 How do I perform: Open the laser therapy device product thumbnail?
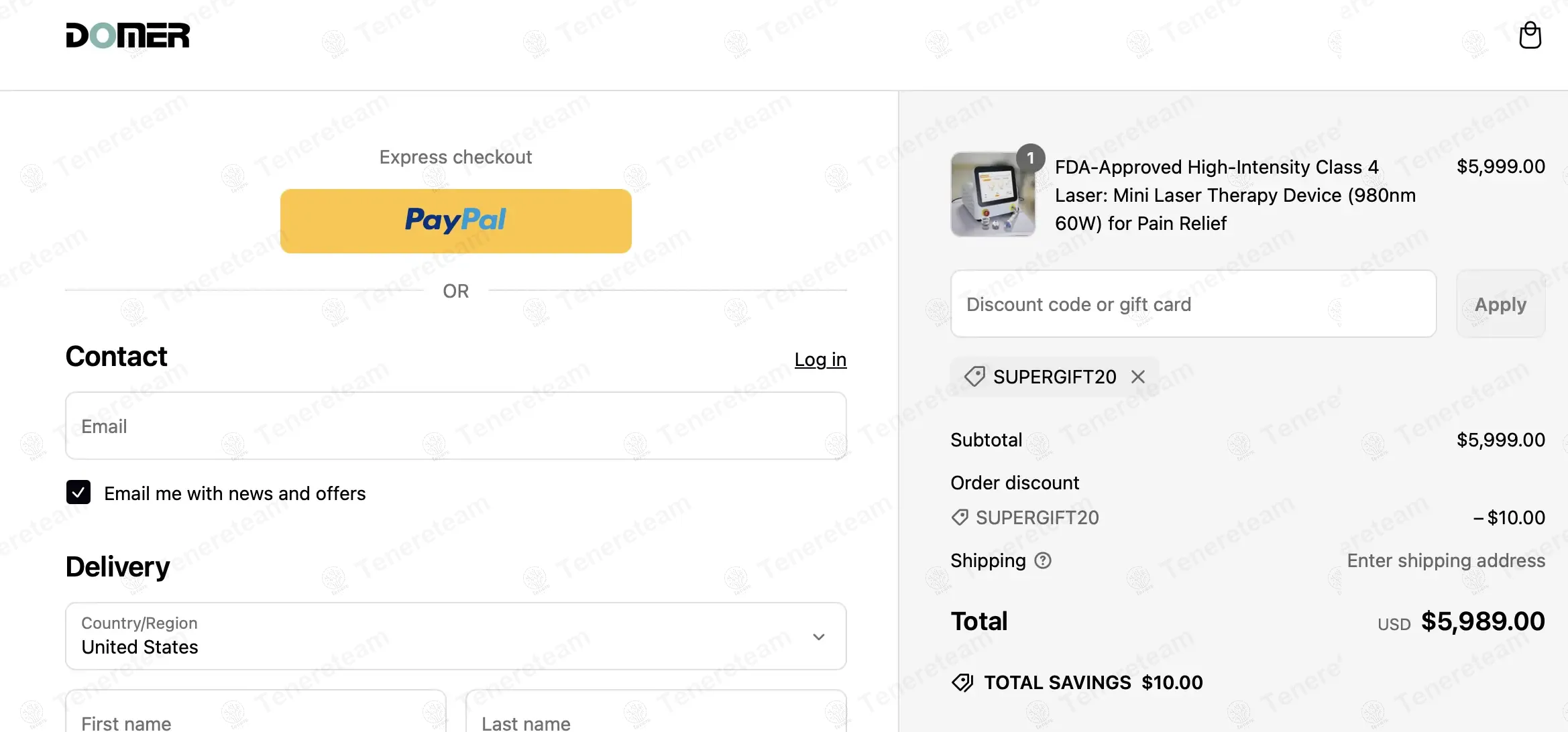click(x=992, y=195)
